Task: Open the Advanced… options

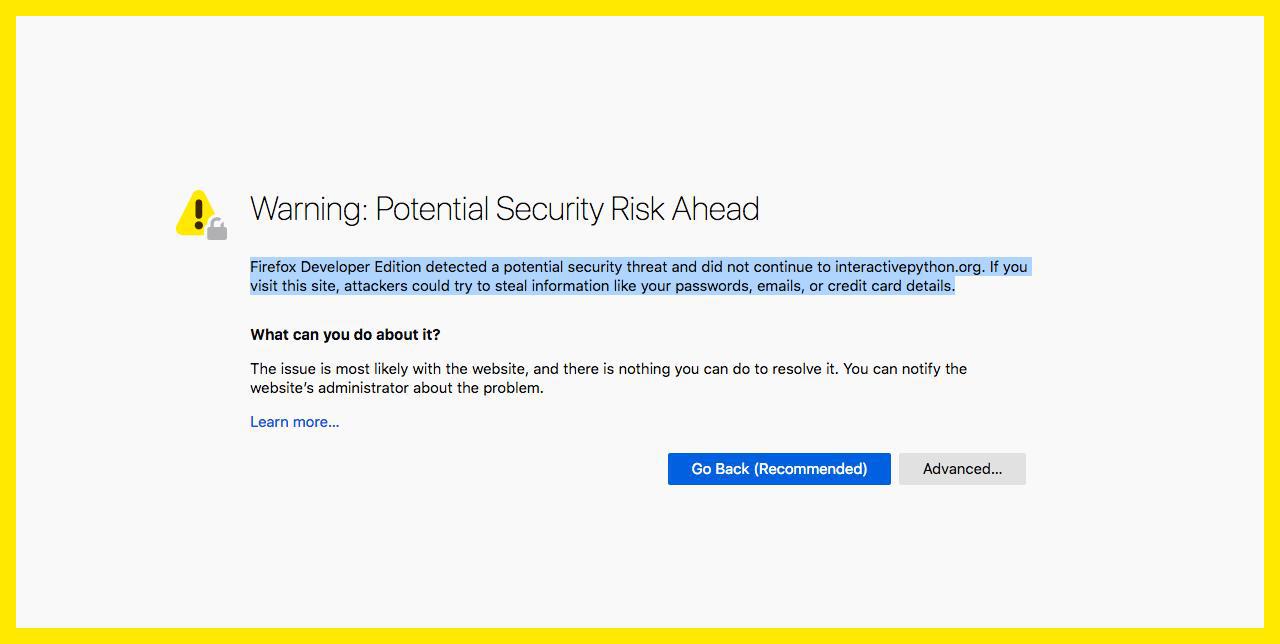Action: pyautogui.click(x=962, y=469)
